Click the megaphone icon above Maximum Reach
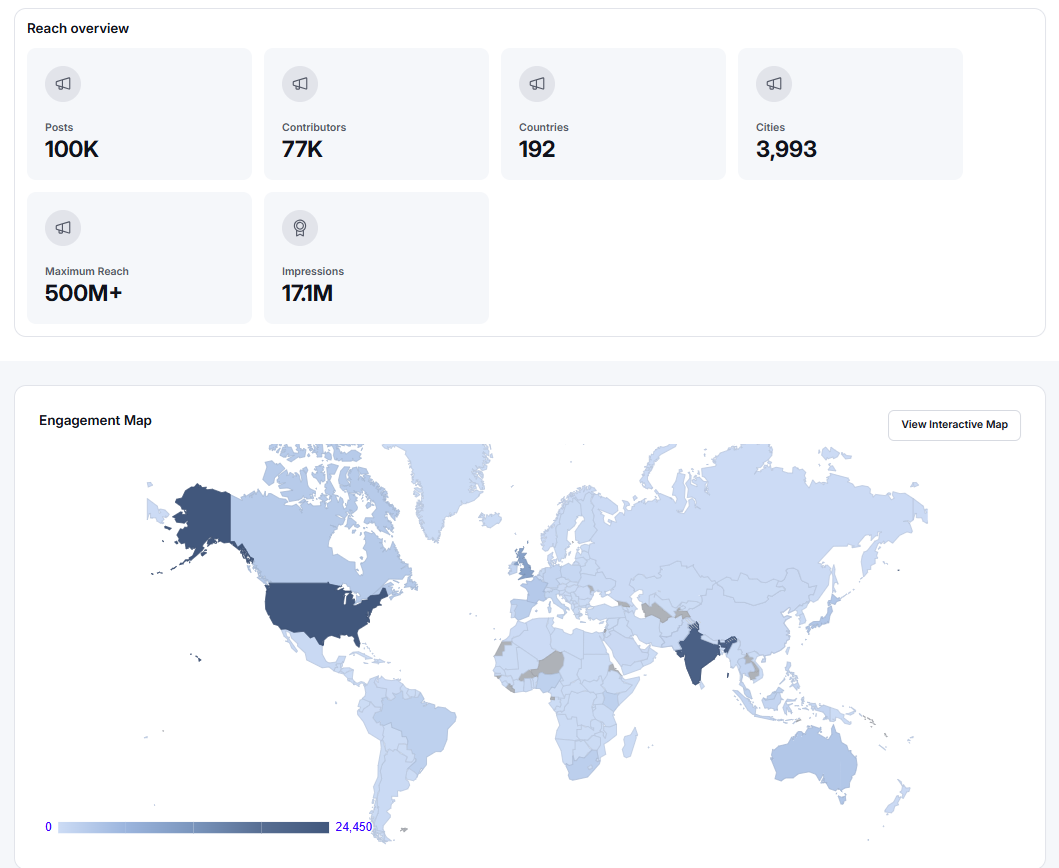 [x=63, y=228]
